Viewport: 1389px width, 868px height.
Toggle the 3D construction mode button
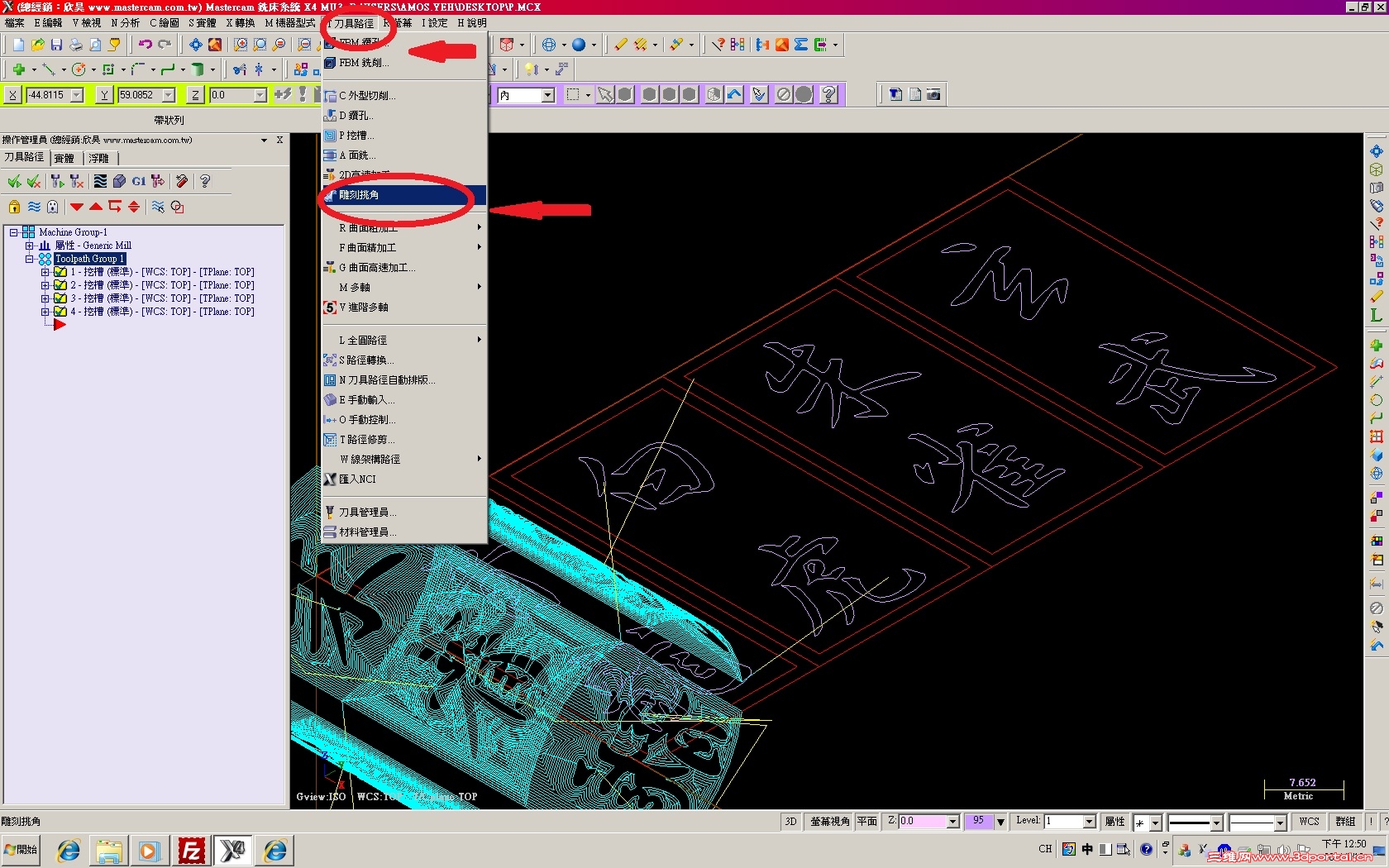[791, 822]
